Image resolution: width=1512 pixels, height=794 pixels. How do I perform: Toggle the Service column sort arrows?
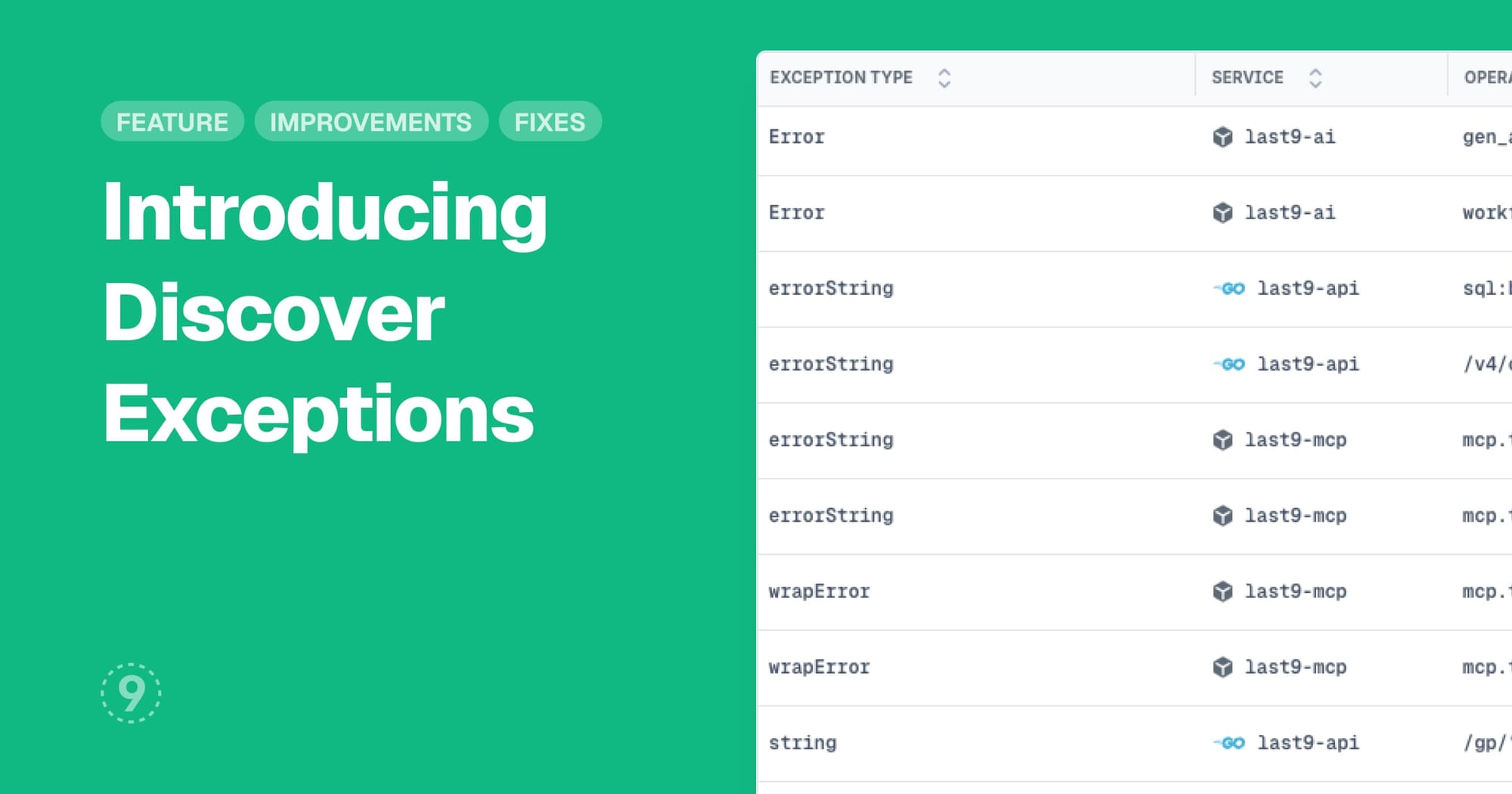1315,78
